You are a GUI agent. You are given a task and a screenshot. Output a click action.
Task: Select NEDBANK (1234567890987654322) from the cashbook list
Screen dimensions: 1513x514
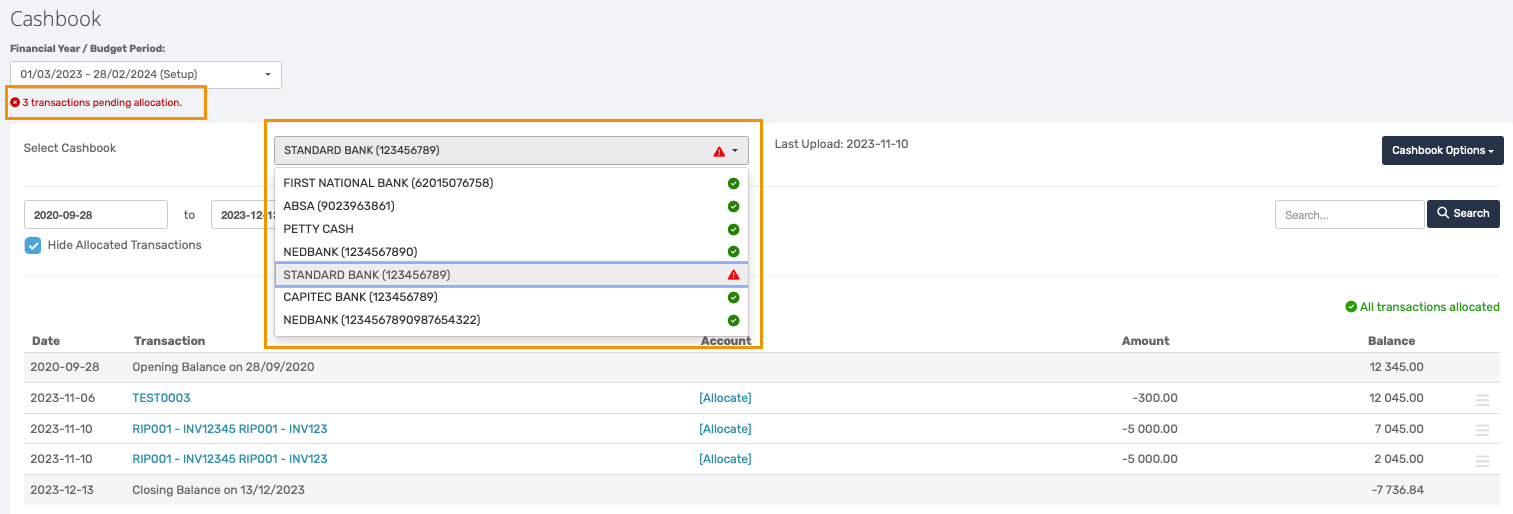511,320
